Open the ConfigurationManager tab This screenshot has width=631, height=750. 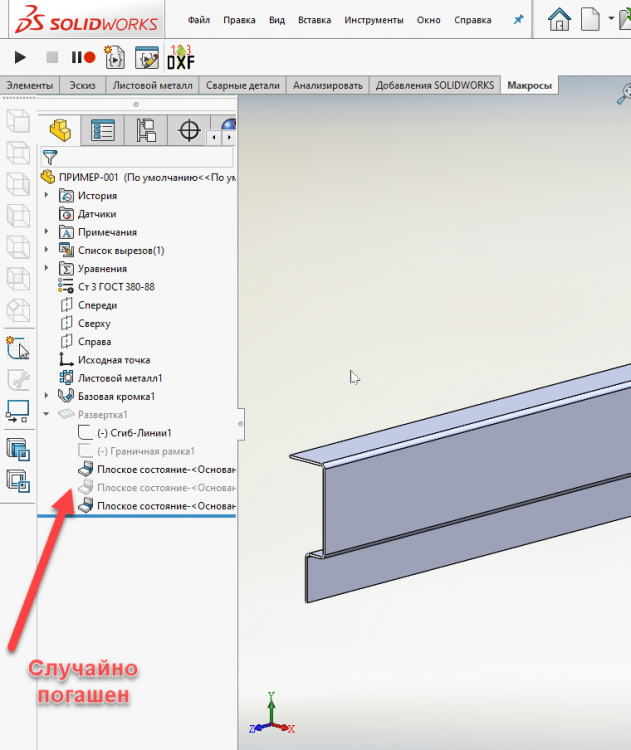145,130
